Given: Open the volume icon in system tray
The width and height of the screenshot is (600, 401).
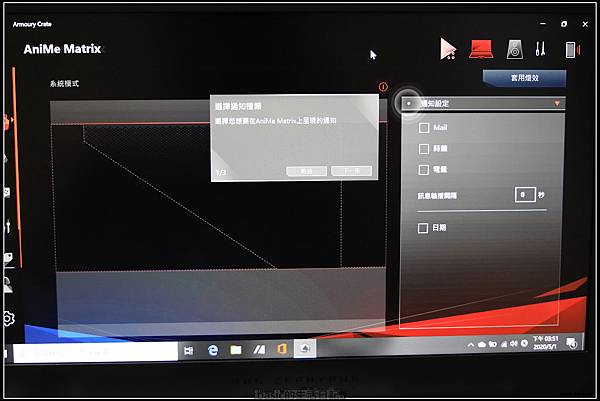Looking at the screenshot, I should [514, 344].
